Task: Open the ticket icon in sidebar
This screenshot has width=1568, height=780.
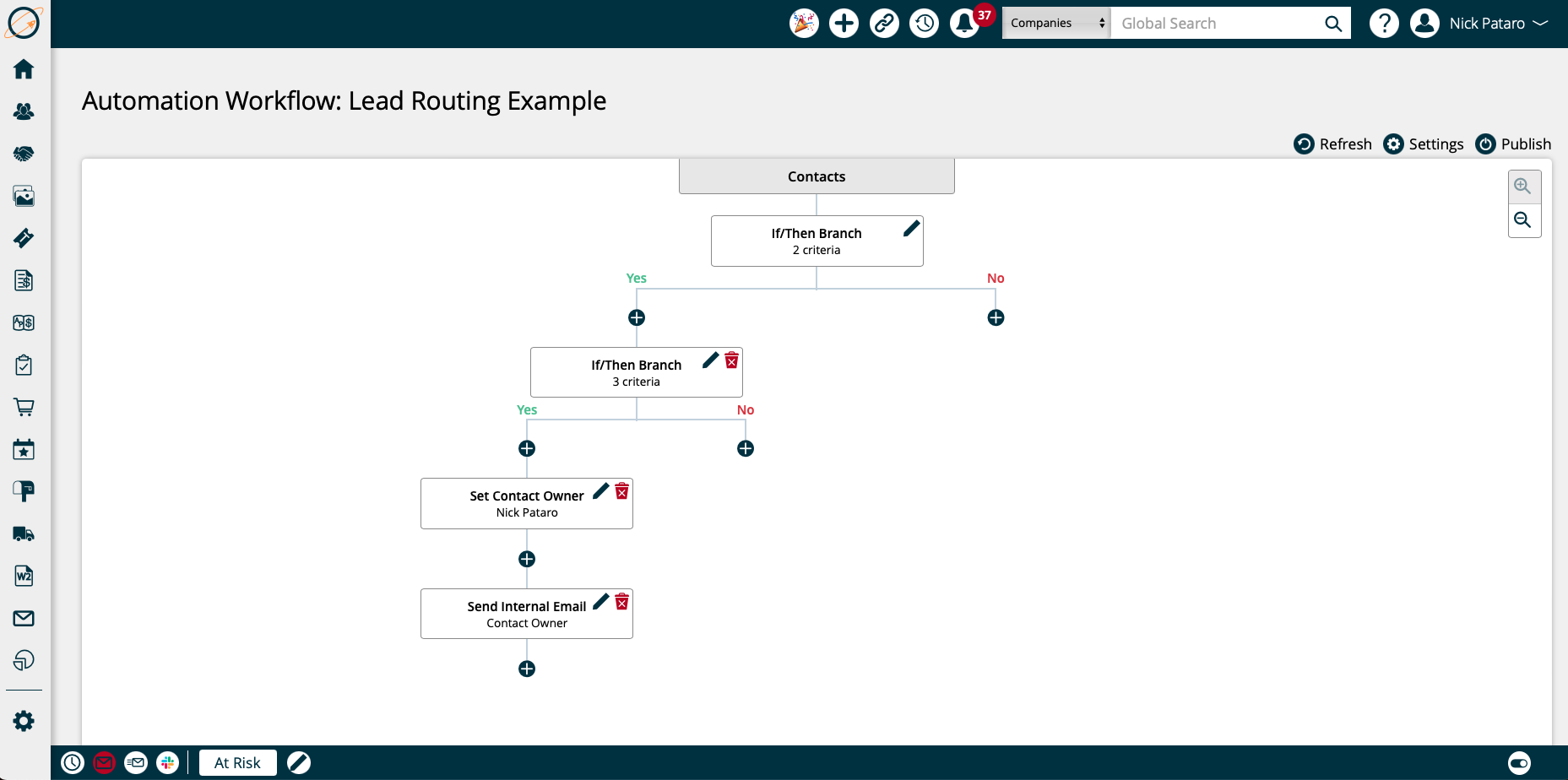Action: (x=24, y=238)
